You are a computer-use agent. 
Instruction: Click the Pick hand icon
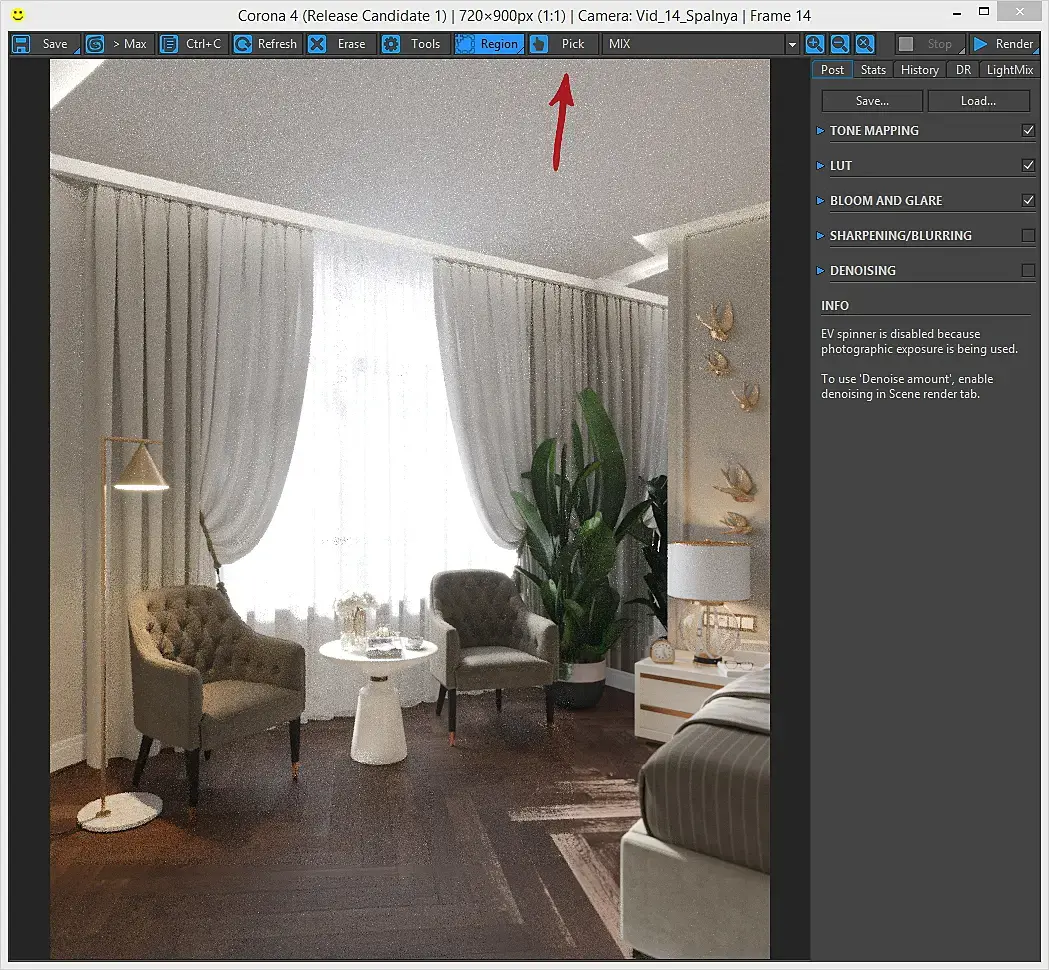539,44
